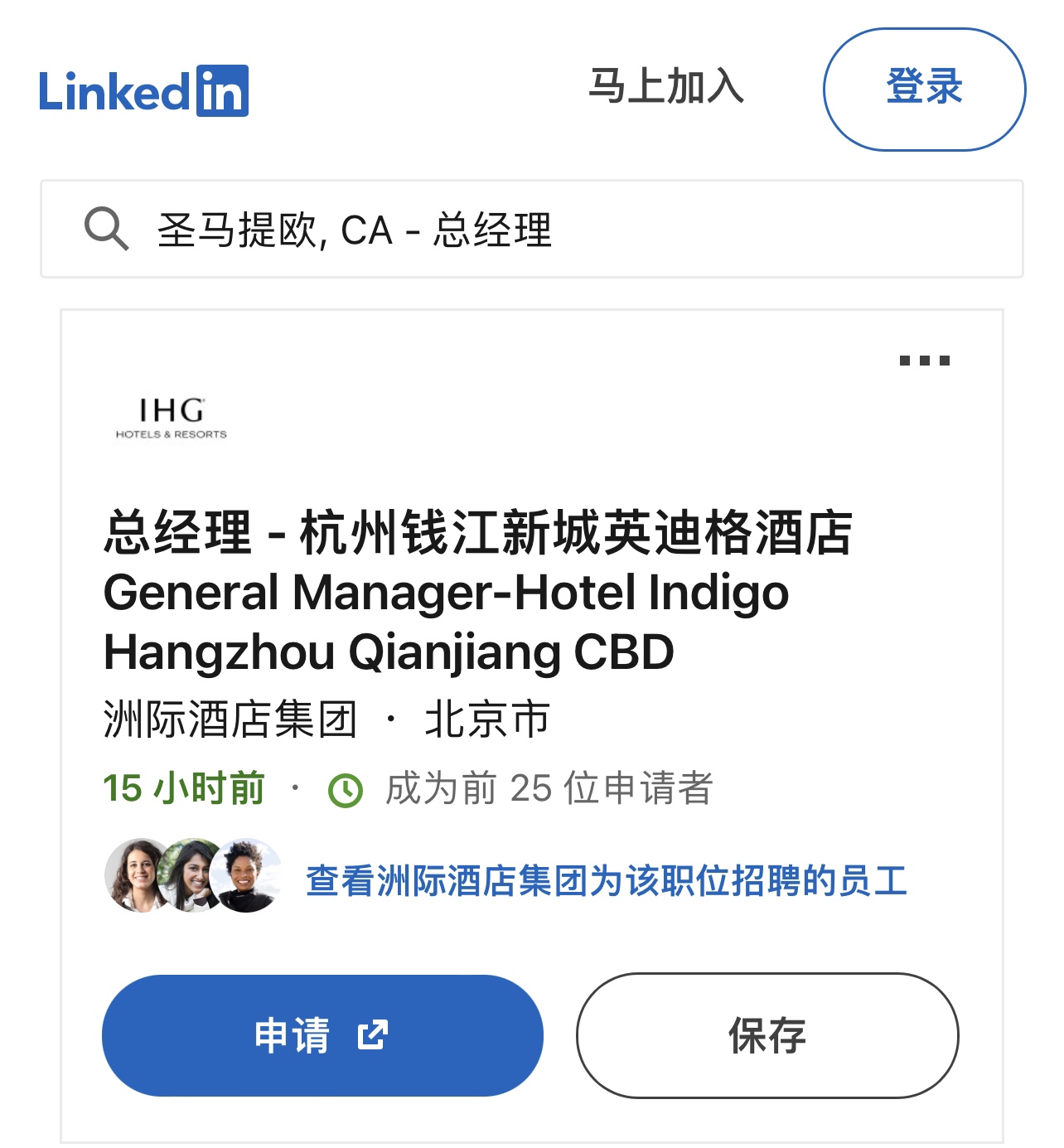Click the 成为前 25 位申请者 text
Screen dimensions: 1064x1148
point(549,788)
